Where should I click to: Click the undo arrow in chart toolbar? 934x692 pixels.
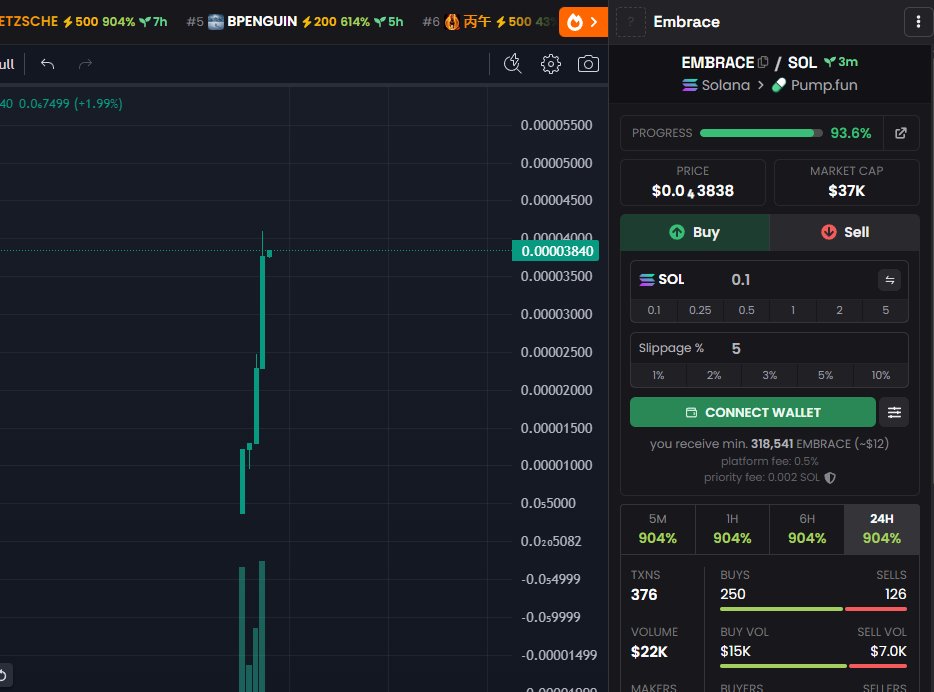coord(48,64)
